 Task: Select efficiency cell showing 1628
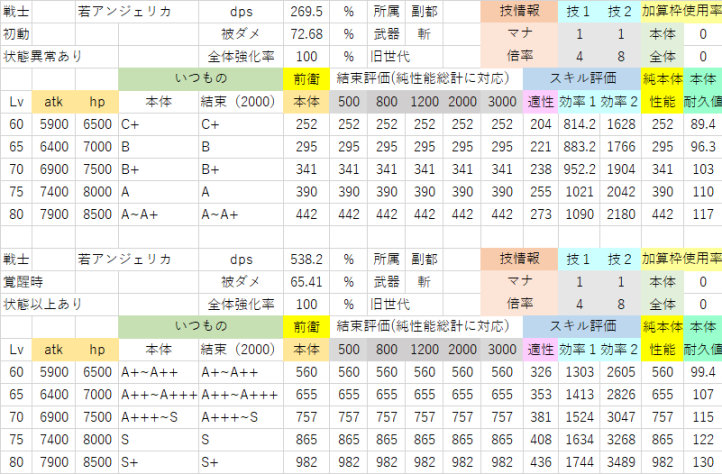coord(621,124)
